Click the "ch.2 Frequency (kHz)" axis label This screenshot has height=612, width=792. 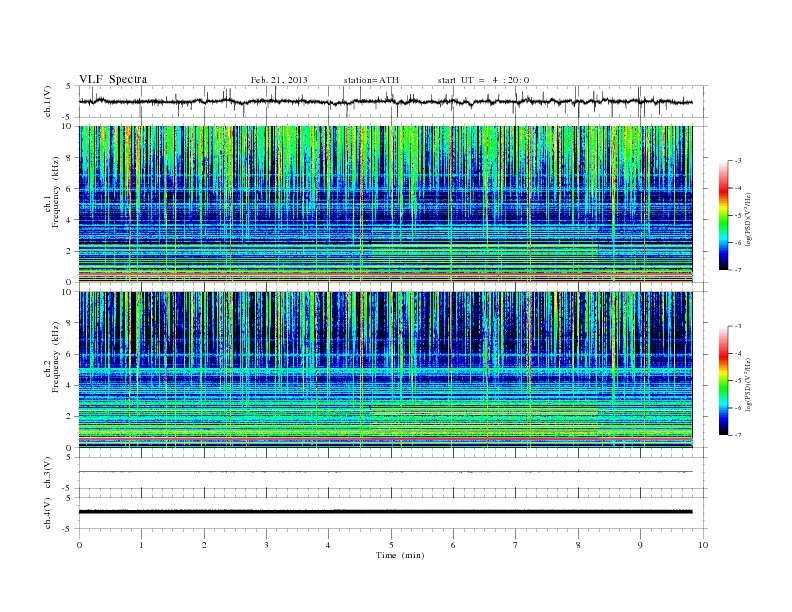point(52,356)
